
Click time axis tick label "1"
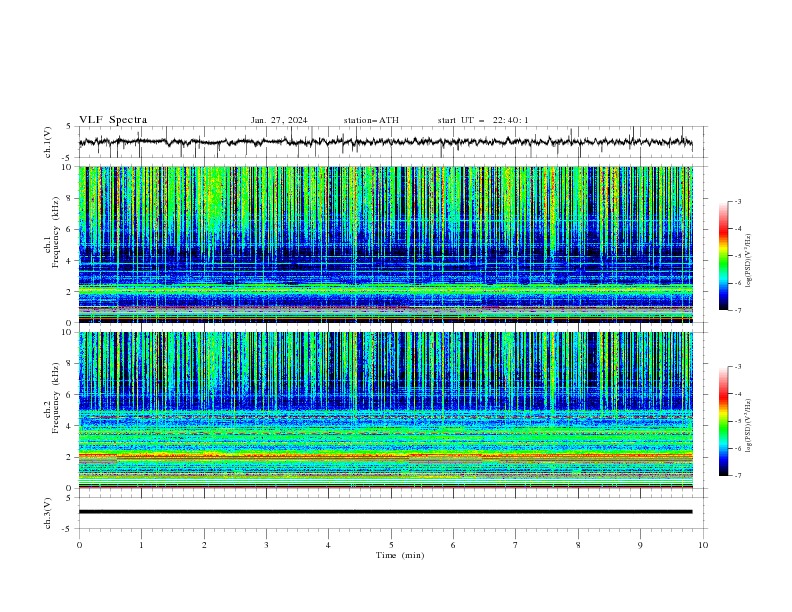[141, 545]
